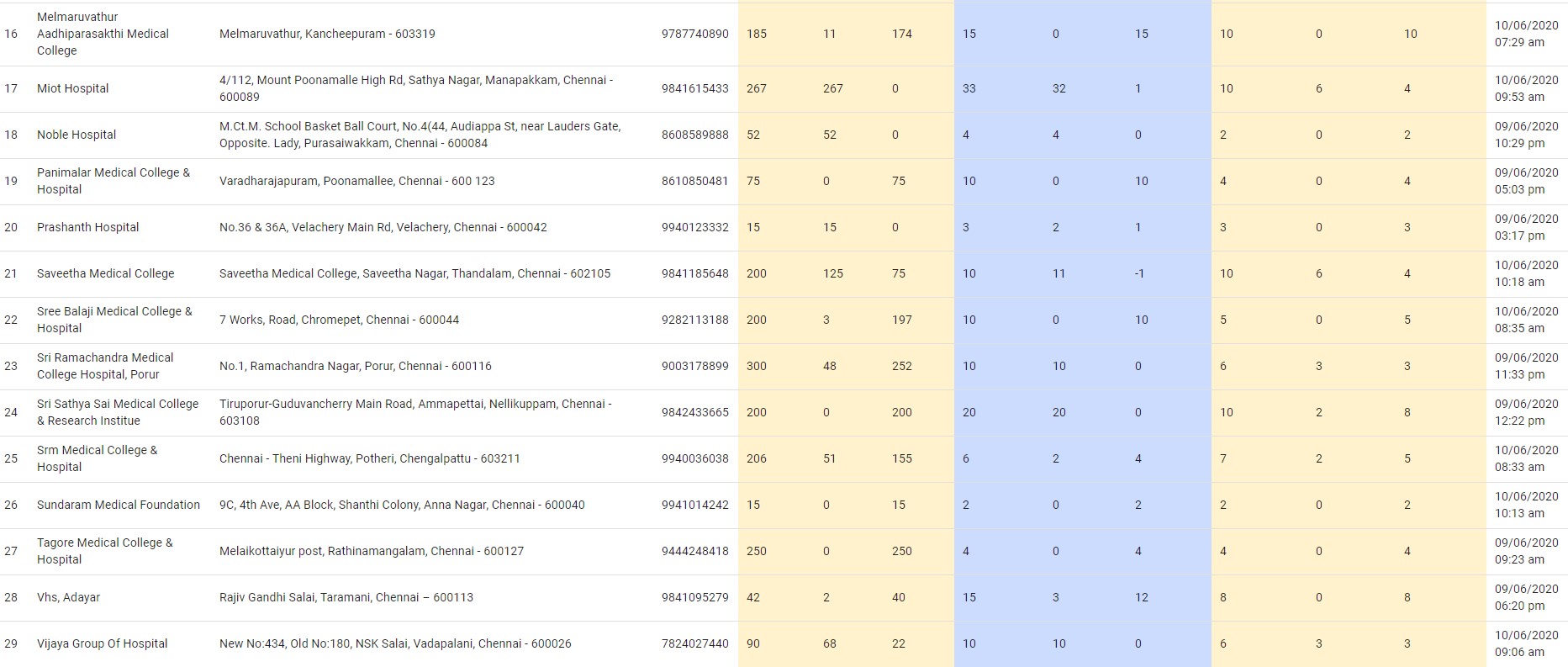The image size is (1568, 667).
Task: Select address Varadharajapuram, Poonamallee, Chennai
Action: 357,181
